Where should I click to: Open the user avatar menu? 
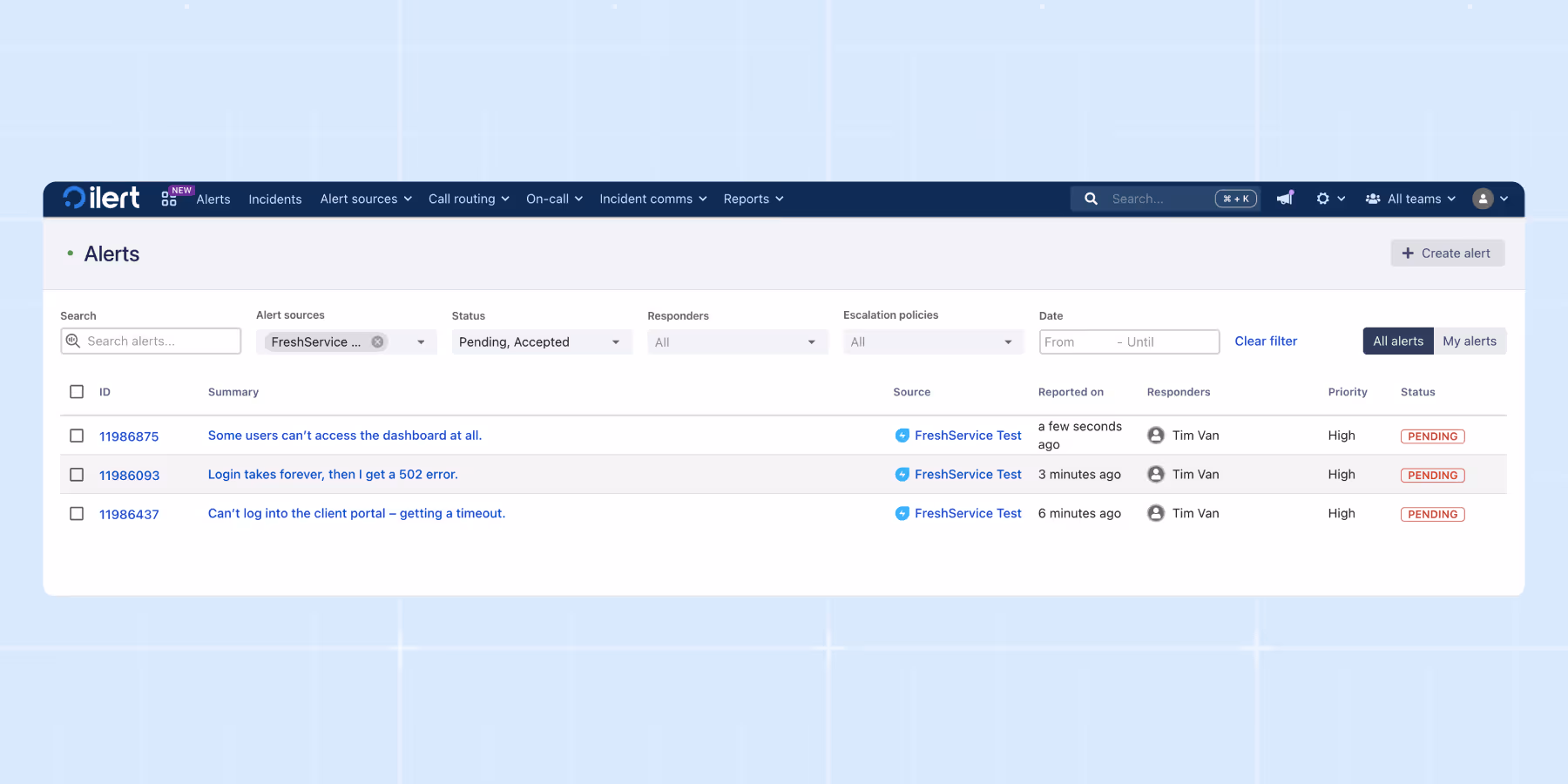1490,199
